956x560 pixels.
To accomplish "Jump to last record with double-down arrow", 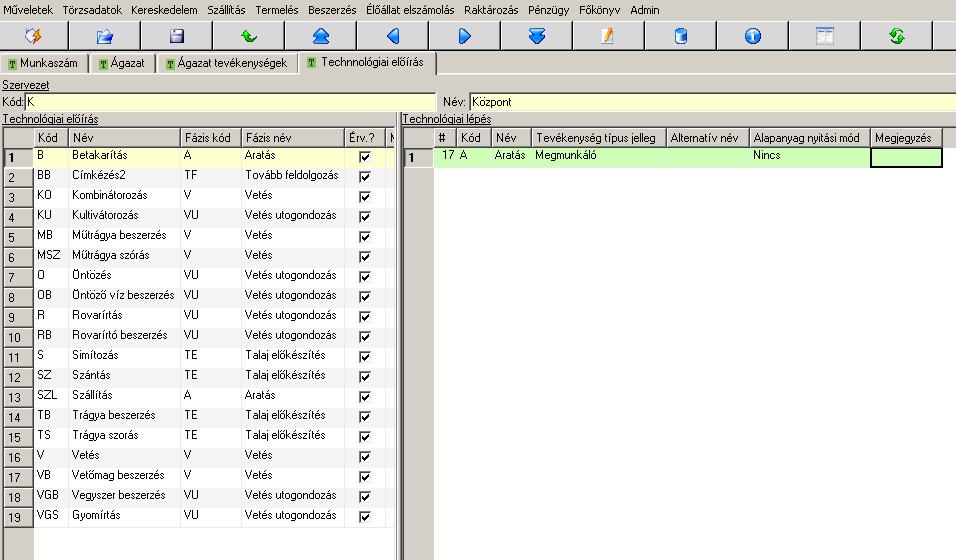I will [537, 37].
